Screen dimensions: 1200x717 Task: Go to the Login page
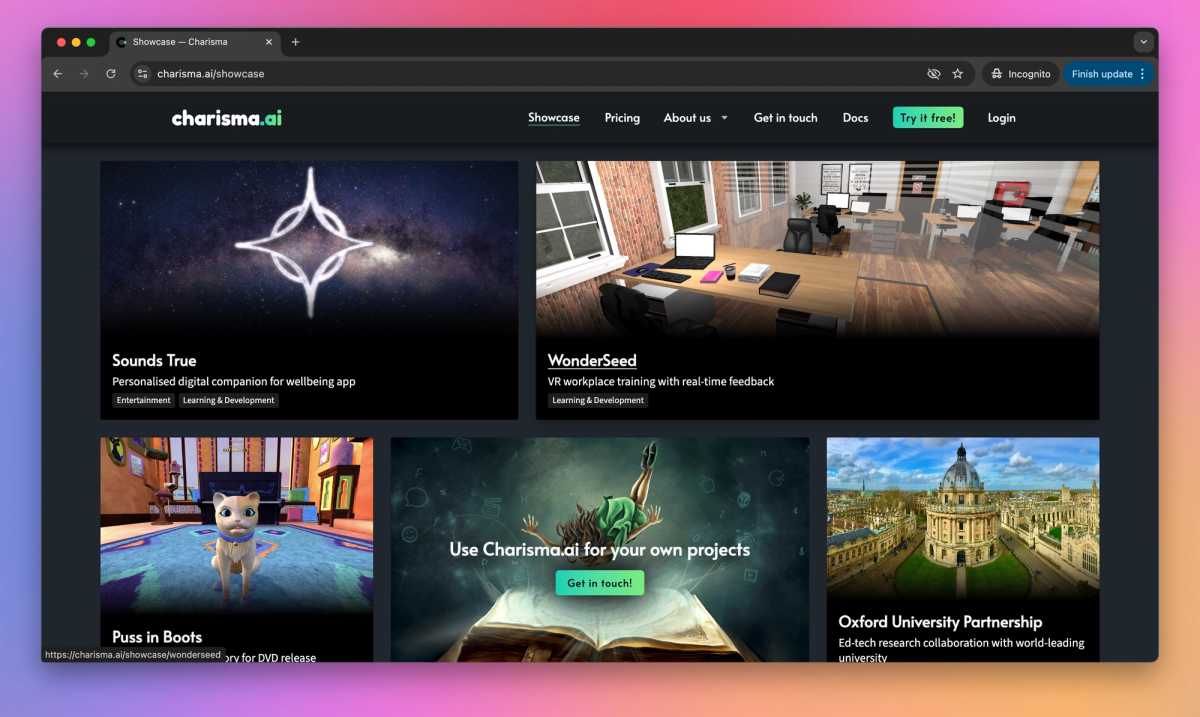click(x=1001, y=118)
